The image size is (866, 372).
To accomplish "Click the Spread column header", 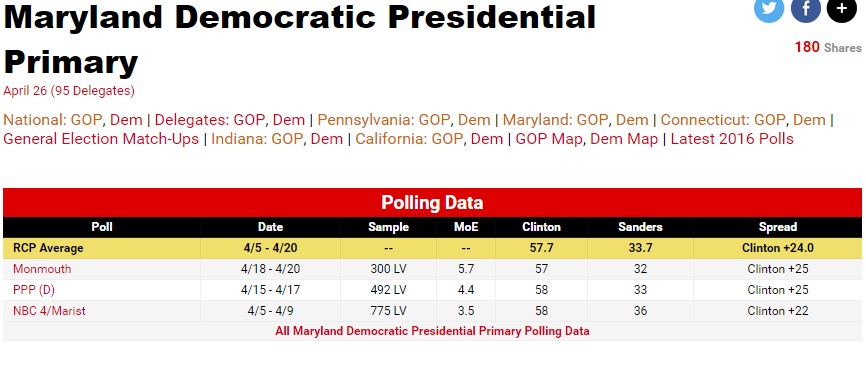I will click(778, 227).
